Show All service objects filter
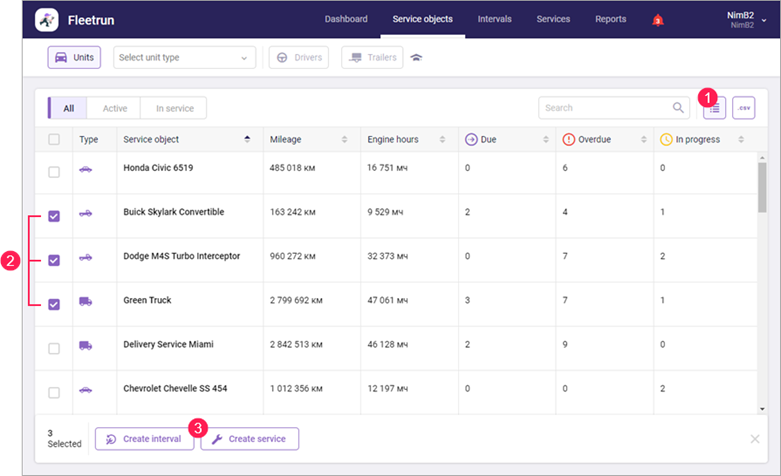Image resolution: width=781 pixels, height=476 pixels. tap(68, 108)
